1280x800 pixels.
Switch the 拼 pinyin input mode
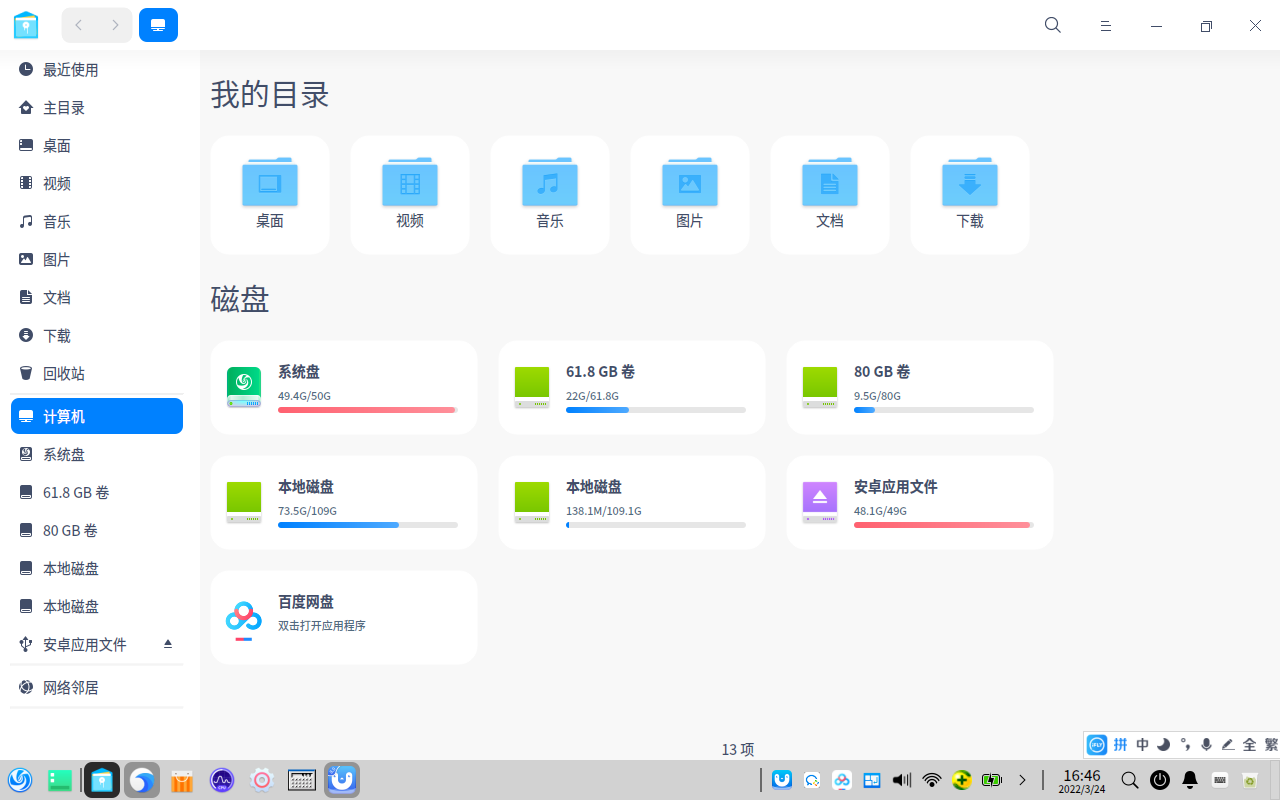point(1121,745)
